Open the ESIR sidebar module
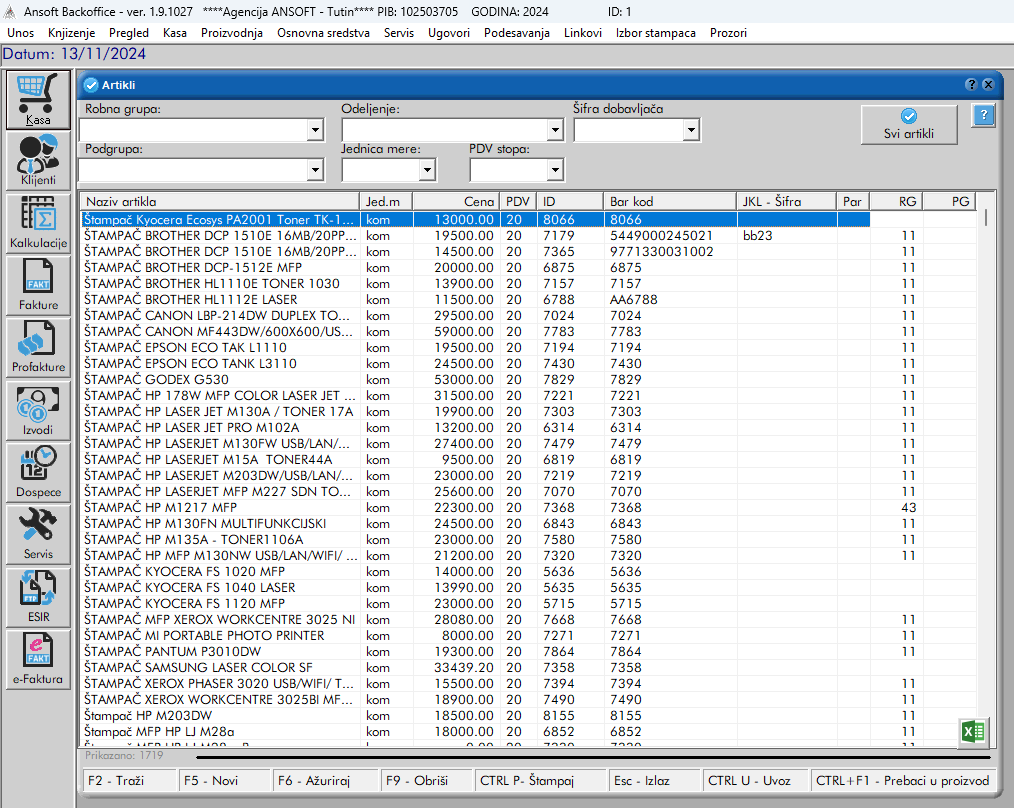Screen dimensions: 1014x808 [38, 597]
